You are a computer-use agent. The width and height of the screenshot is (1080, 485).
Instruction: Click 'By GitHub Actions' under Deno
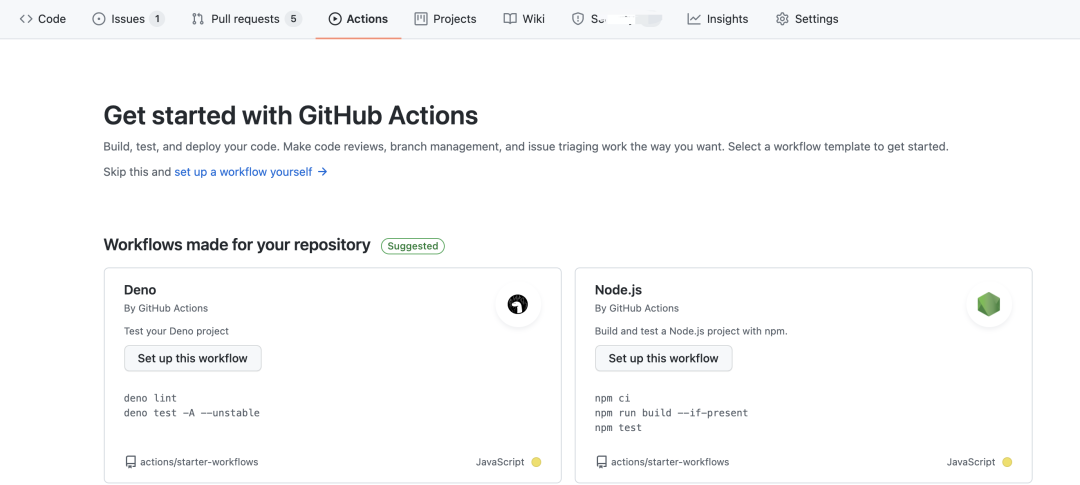pos(166,308)
